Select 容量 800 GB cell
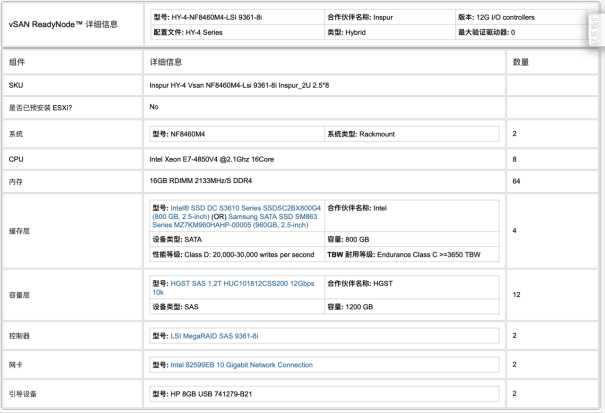Image resolution: width=605 pixels, height=413 pixels. click(x=412, y=239)
